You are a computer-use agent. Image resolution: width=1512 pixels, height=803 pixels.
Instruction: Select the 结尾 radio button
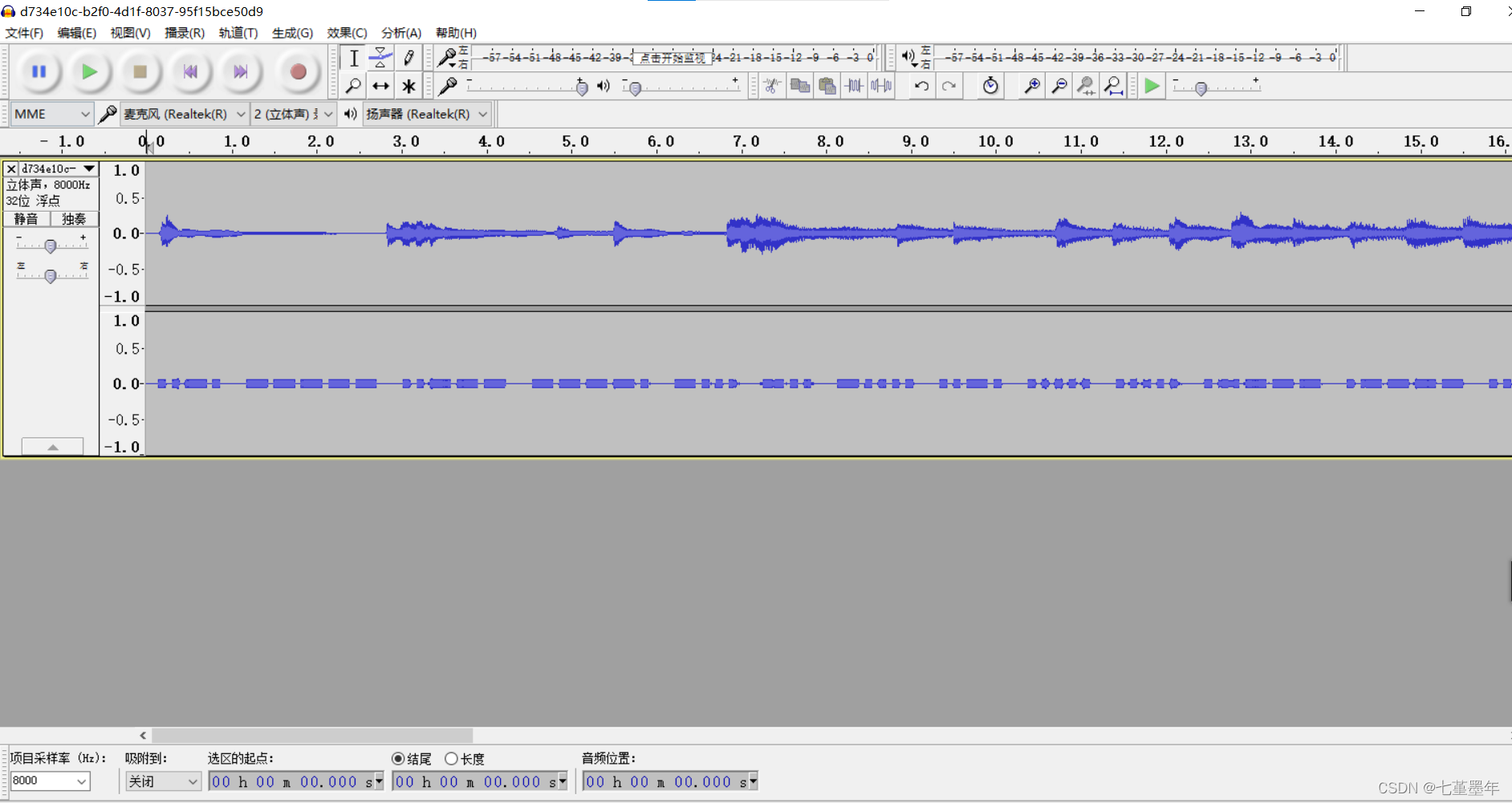pos(398,759)
